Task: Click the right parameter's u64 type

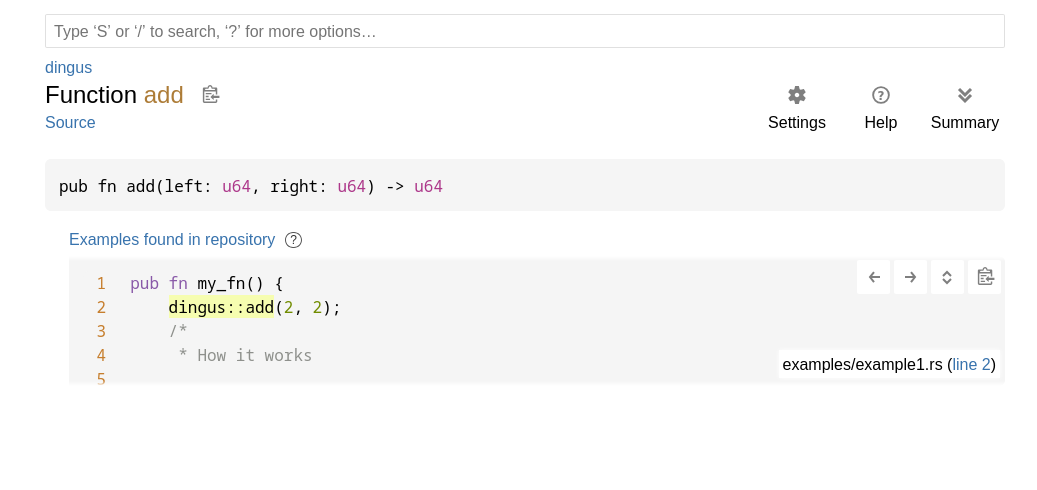Action: click(351, 186)
